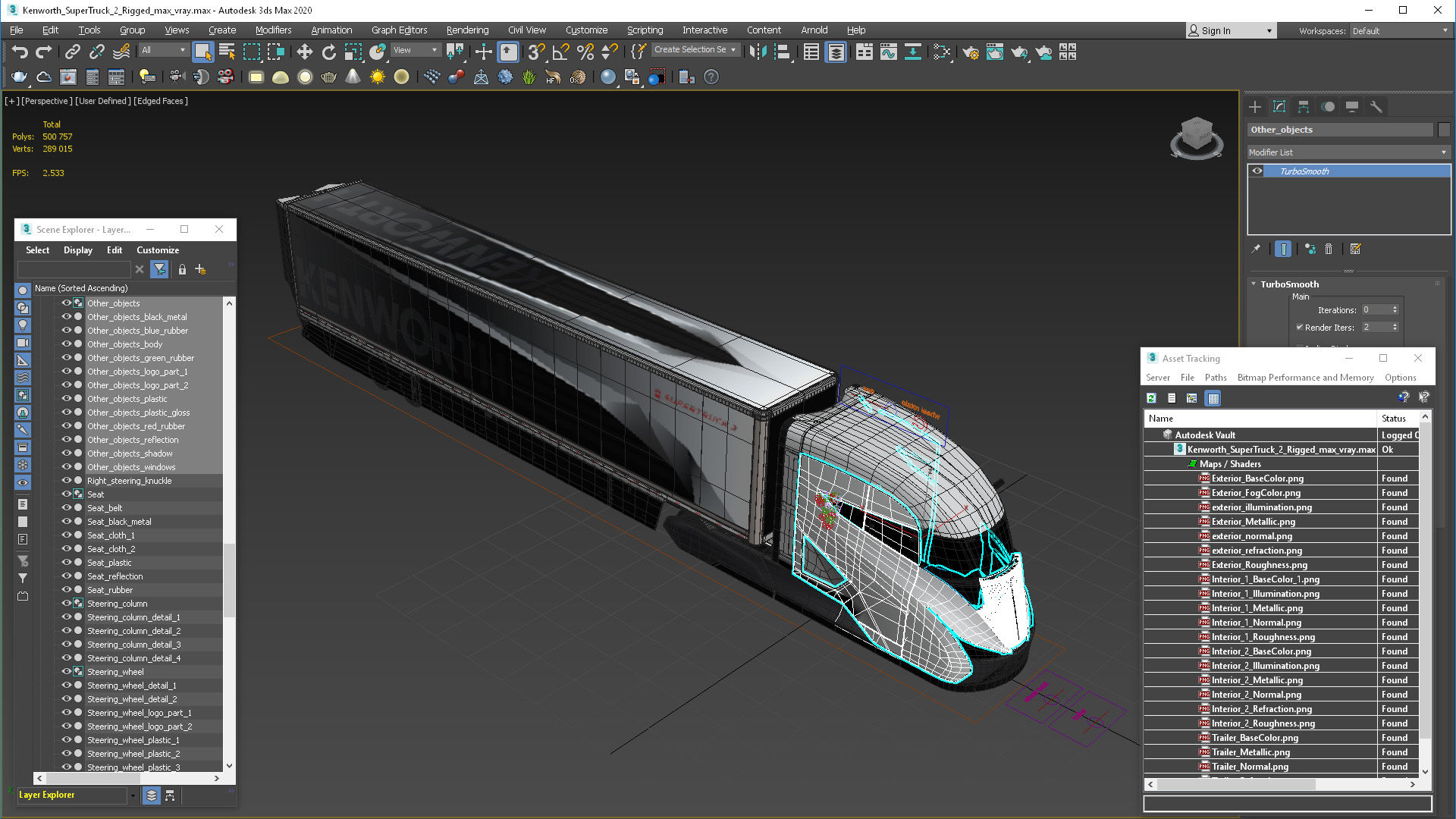Open Layer Explorer dropdown at bottom
This screenshot has width=1456, height=819.
click(133, 795)
